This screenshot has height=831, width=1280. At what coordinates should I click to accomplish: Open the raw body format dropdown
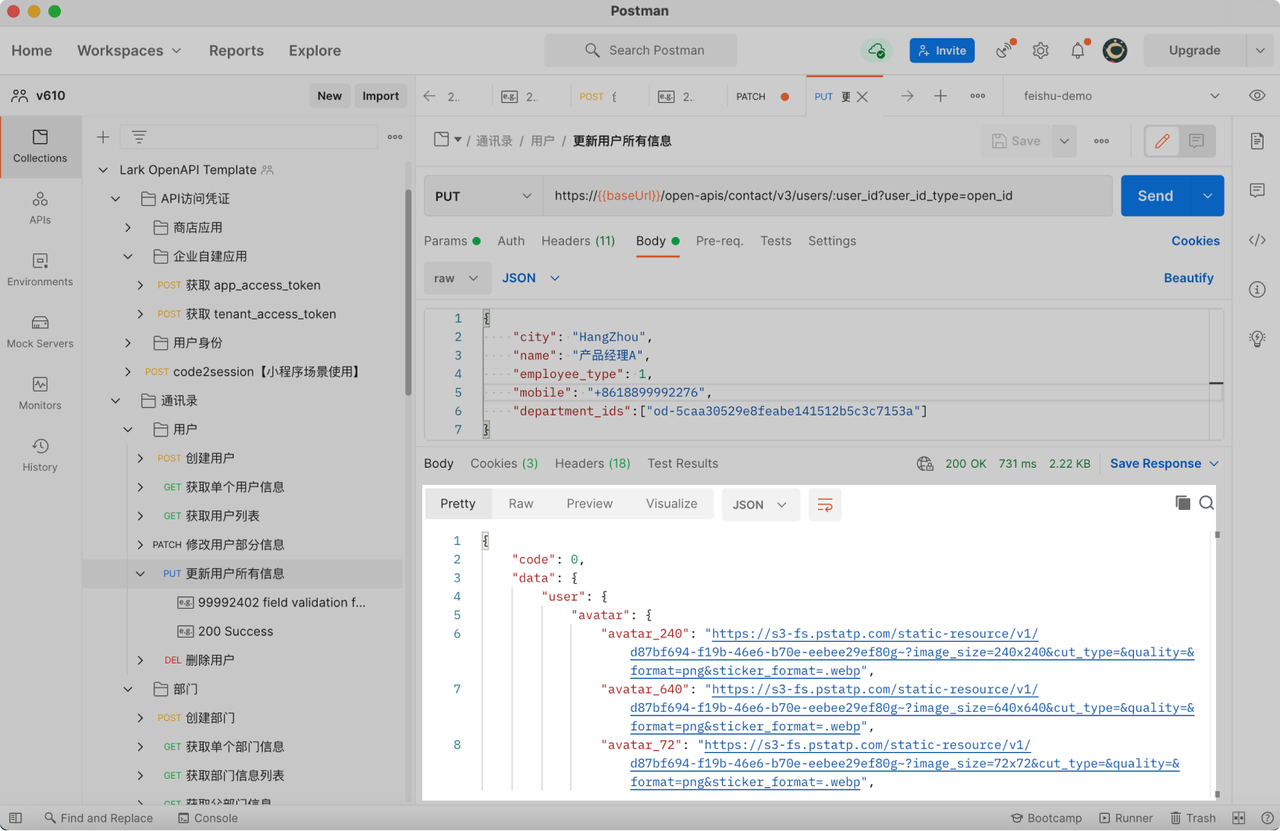click(457, 278)
